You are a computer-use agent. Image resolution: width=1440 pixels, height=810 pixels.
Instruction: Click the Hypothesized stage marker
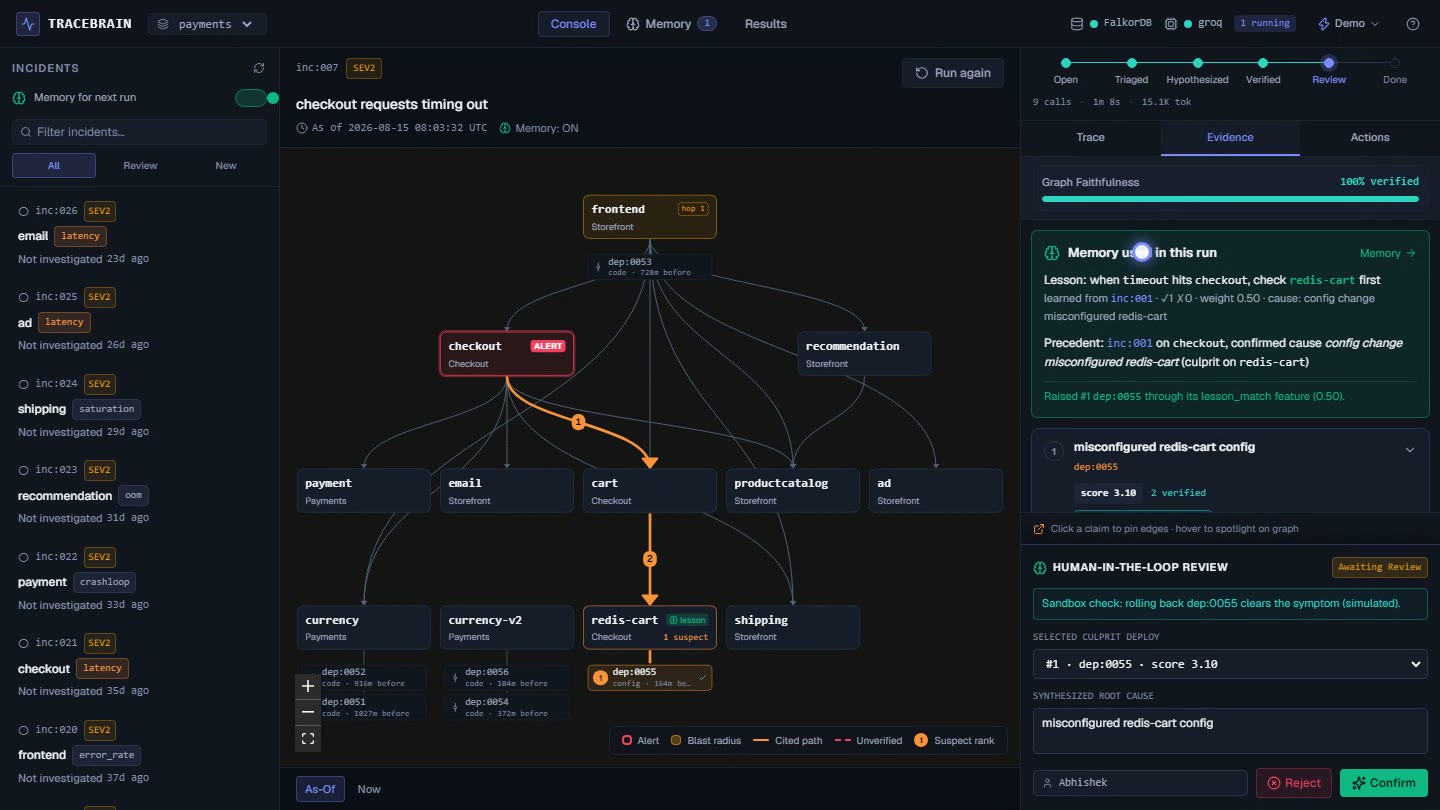[x=1197, y=63]
